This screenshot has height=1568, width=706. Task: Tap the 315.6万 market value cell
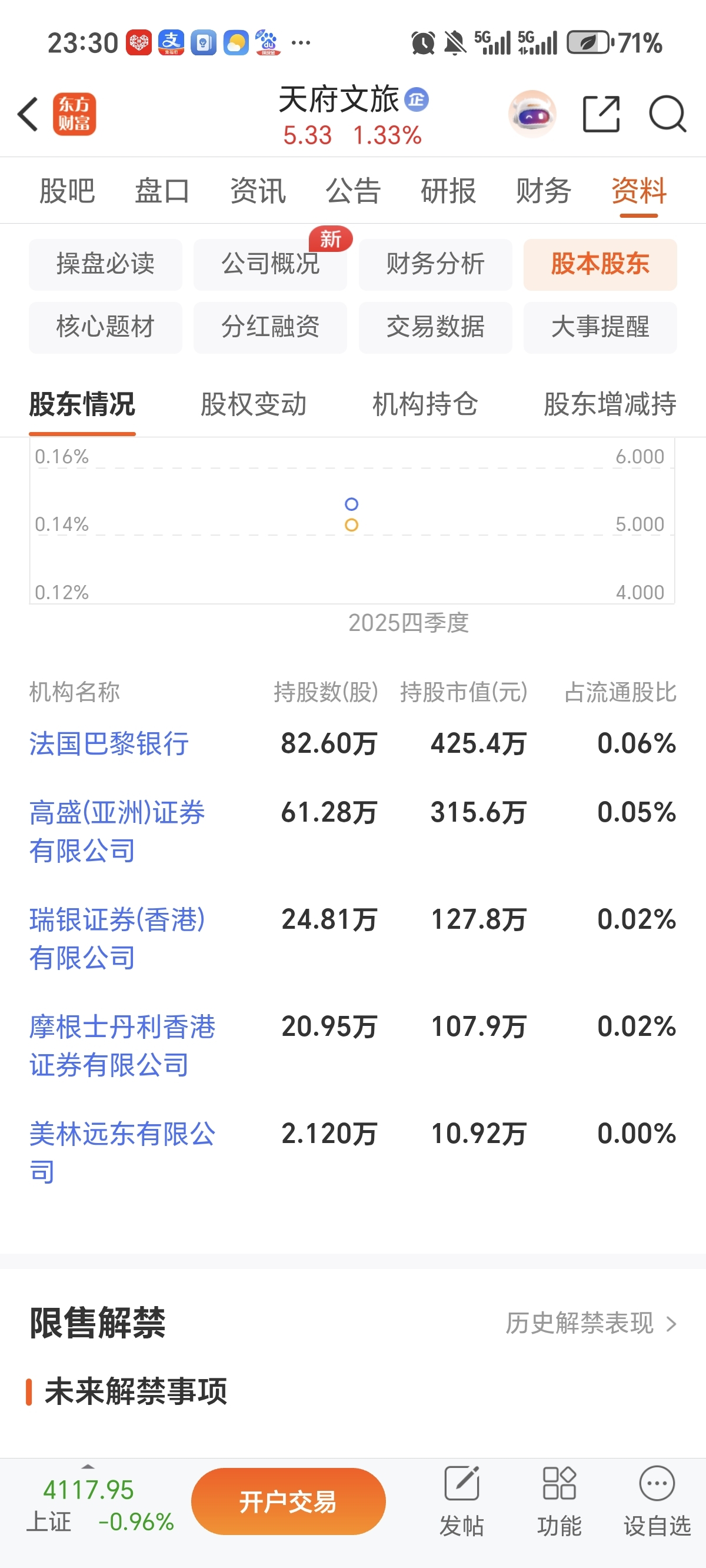(x=479, y=813)
